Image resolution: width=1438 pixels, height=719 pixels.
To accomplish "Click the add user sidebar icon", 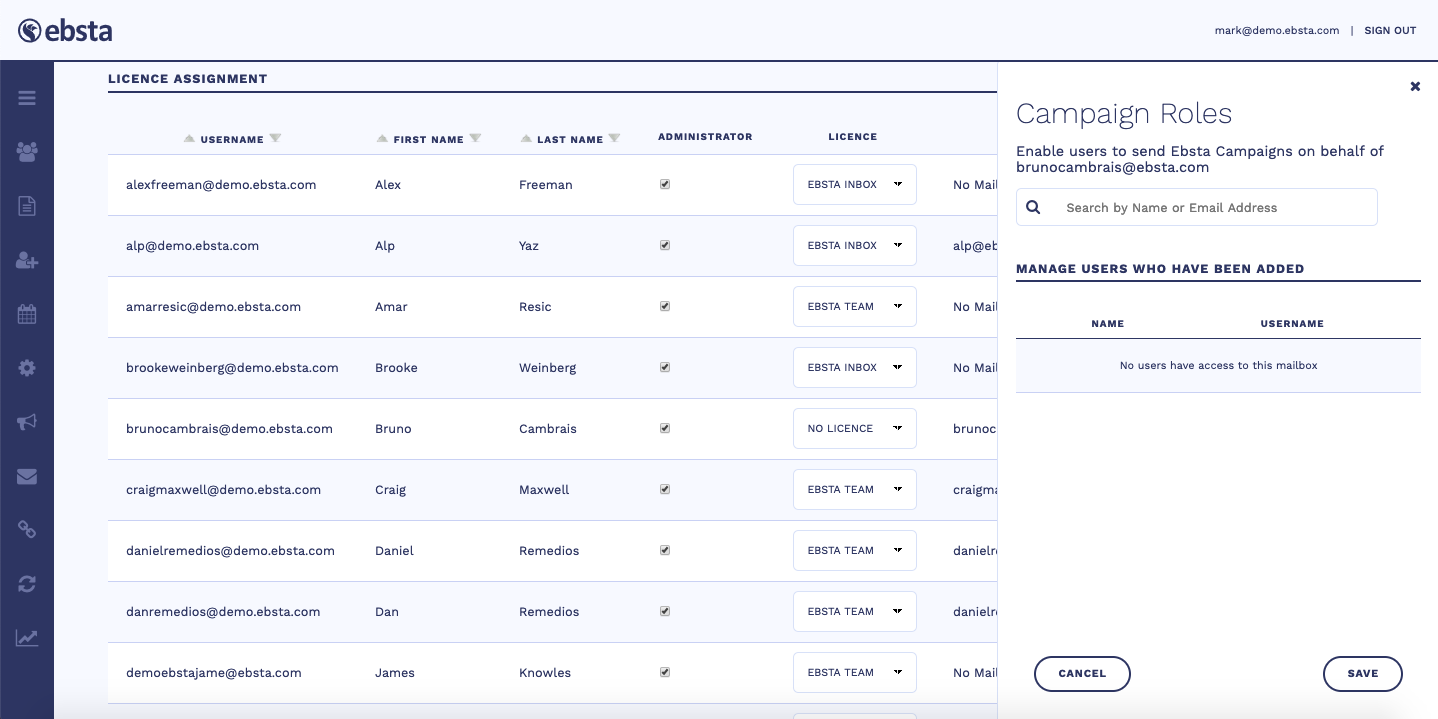I will 27,260.
